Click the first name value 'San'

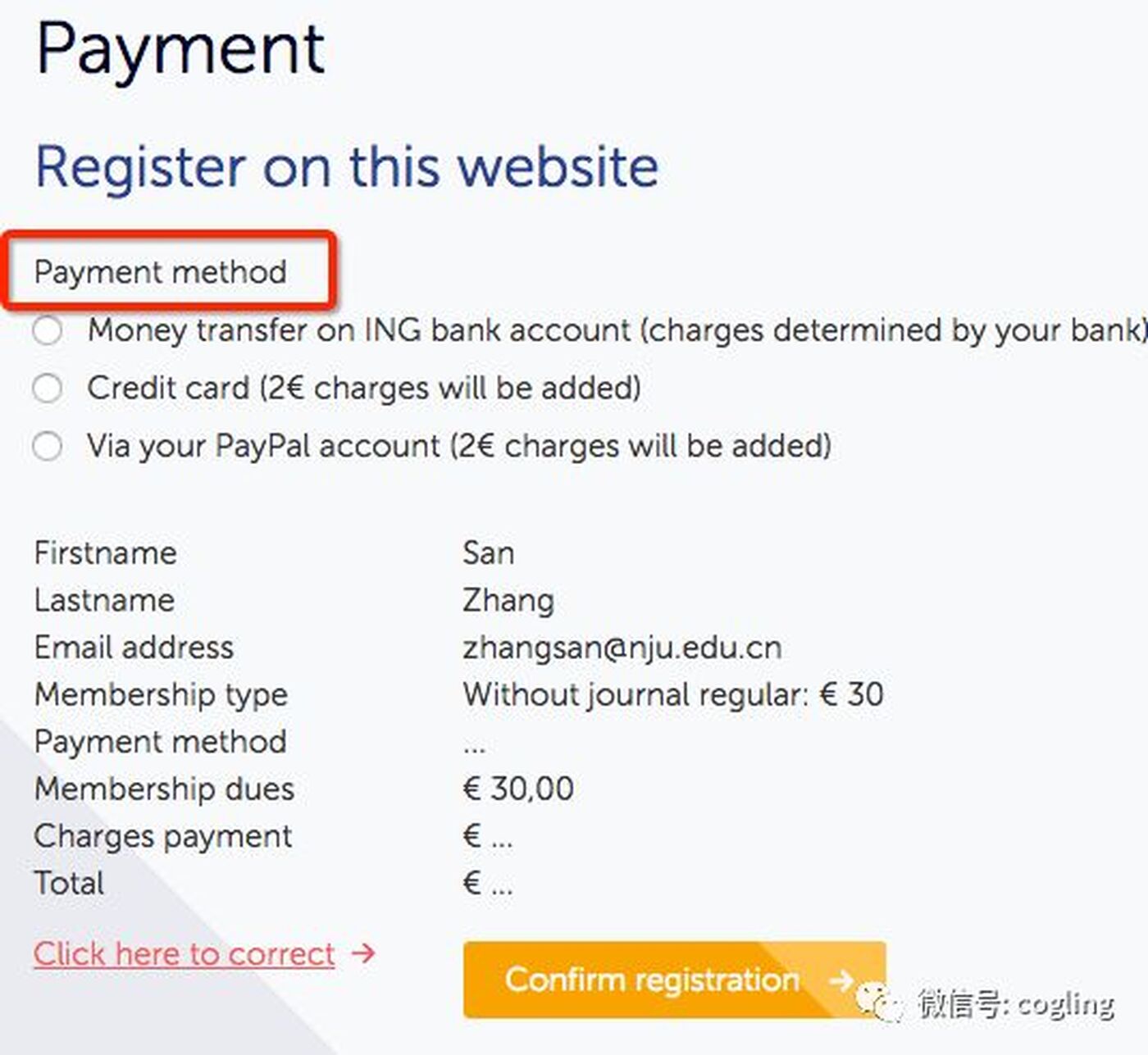pyautogui.click(x=488, y=553)
